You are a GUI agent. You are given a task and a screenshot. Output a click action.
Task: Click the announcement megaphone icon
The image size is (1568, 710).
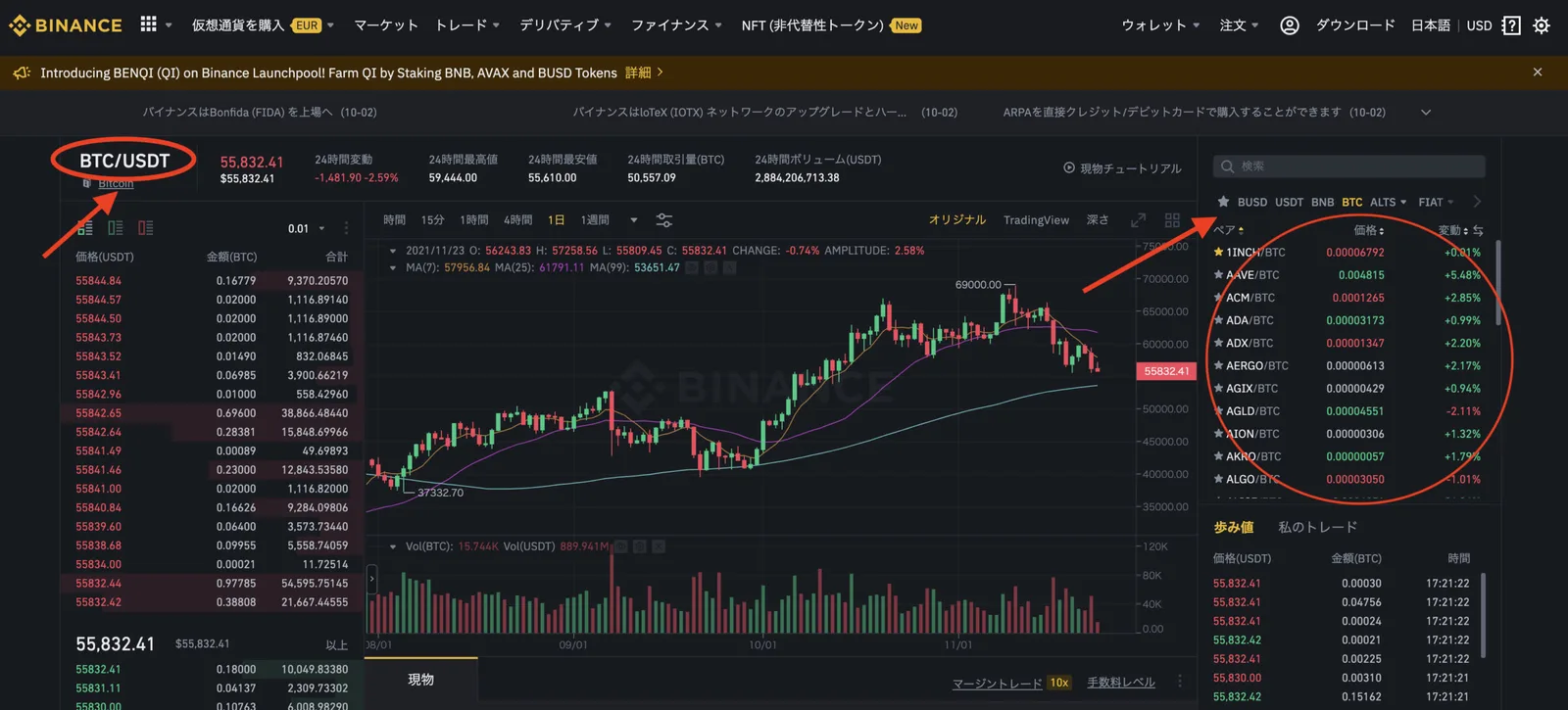point(22,72)
